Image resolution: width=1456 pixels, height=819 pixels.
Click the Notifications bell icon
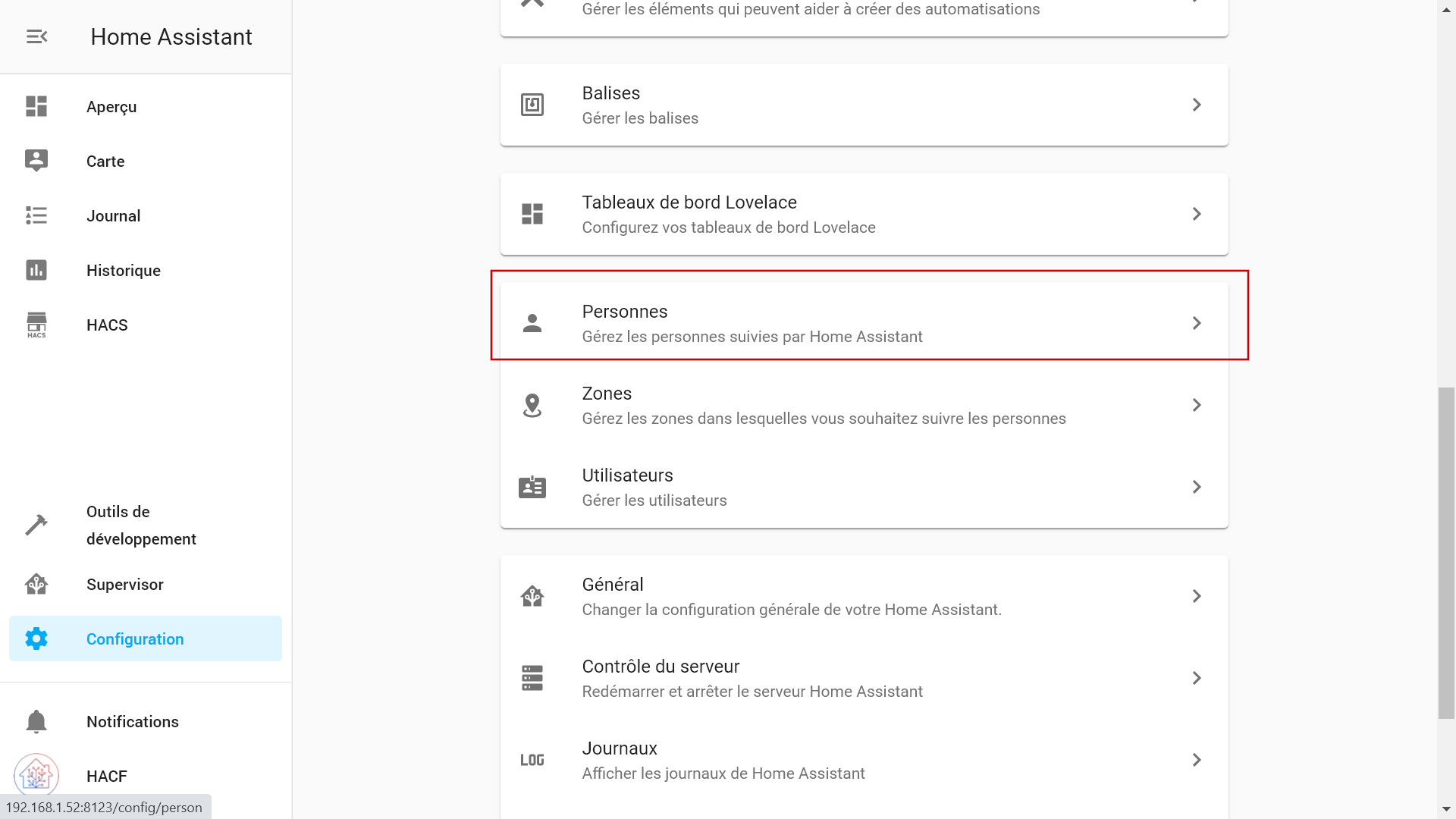click(x=36, y=721)
